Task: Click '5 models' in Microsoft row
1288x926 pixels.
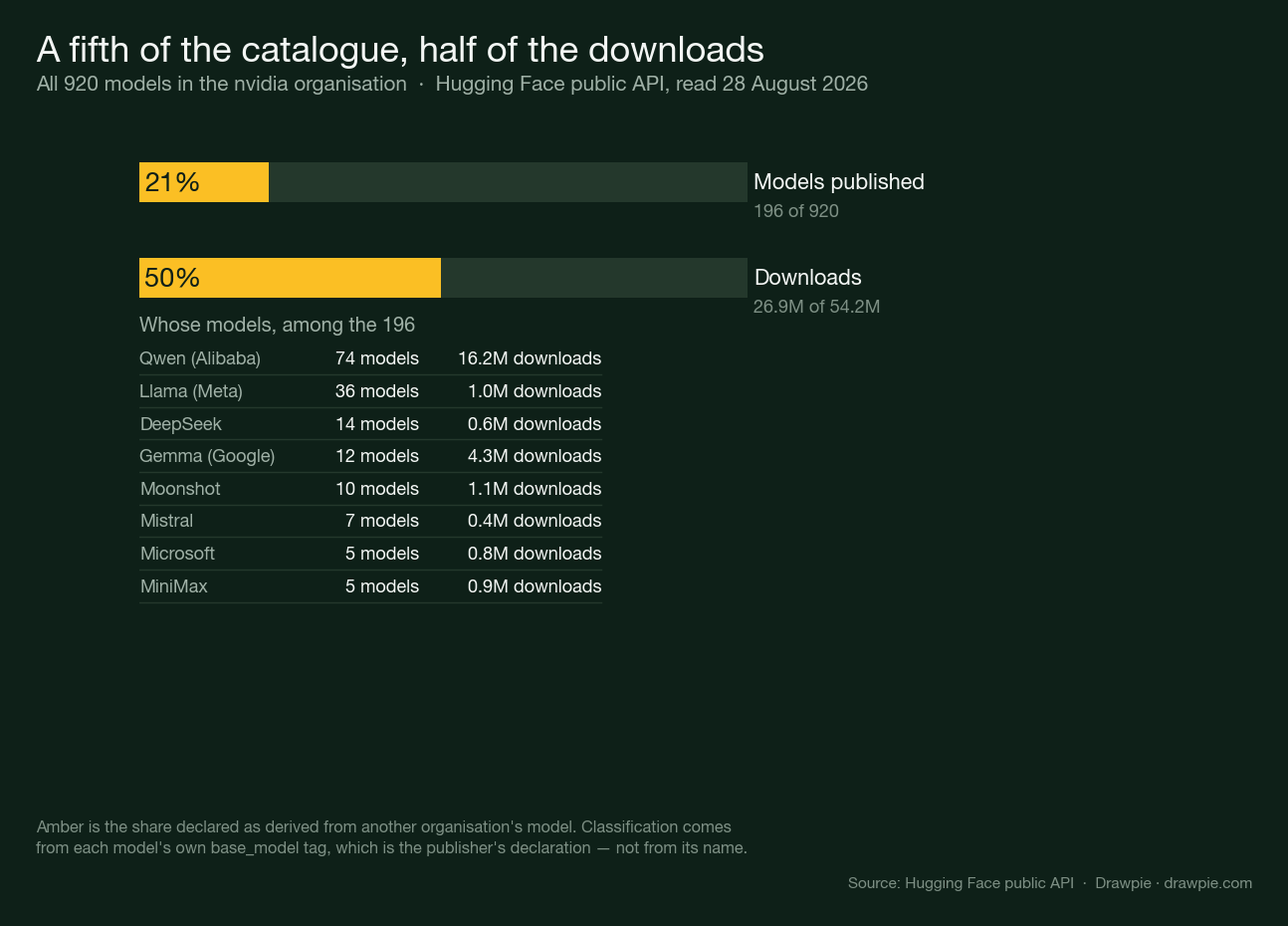Action: (x=382, y=554)
